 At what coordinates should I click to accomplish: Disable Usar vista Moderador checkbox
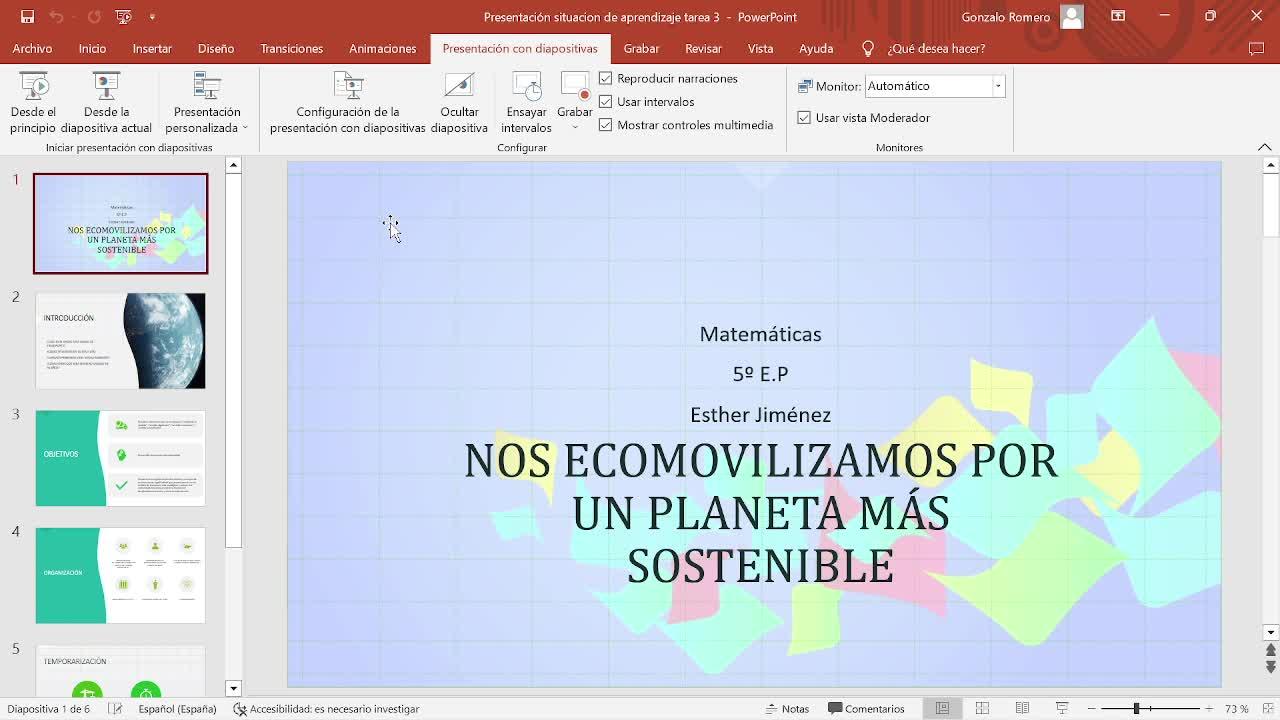[804, 117]
